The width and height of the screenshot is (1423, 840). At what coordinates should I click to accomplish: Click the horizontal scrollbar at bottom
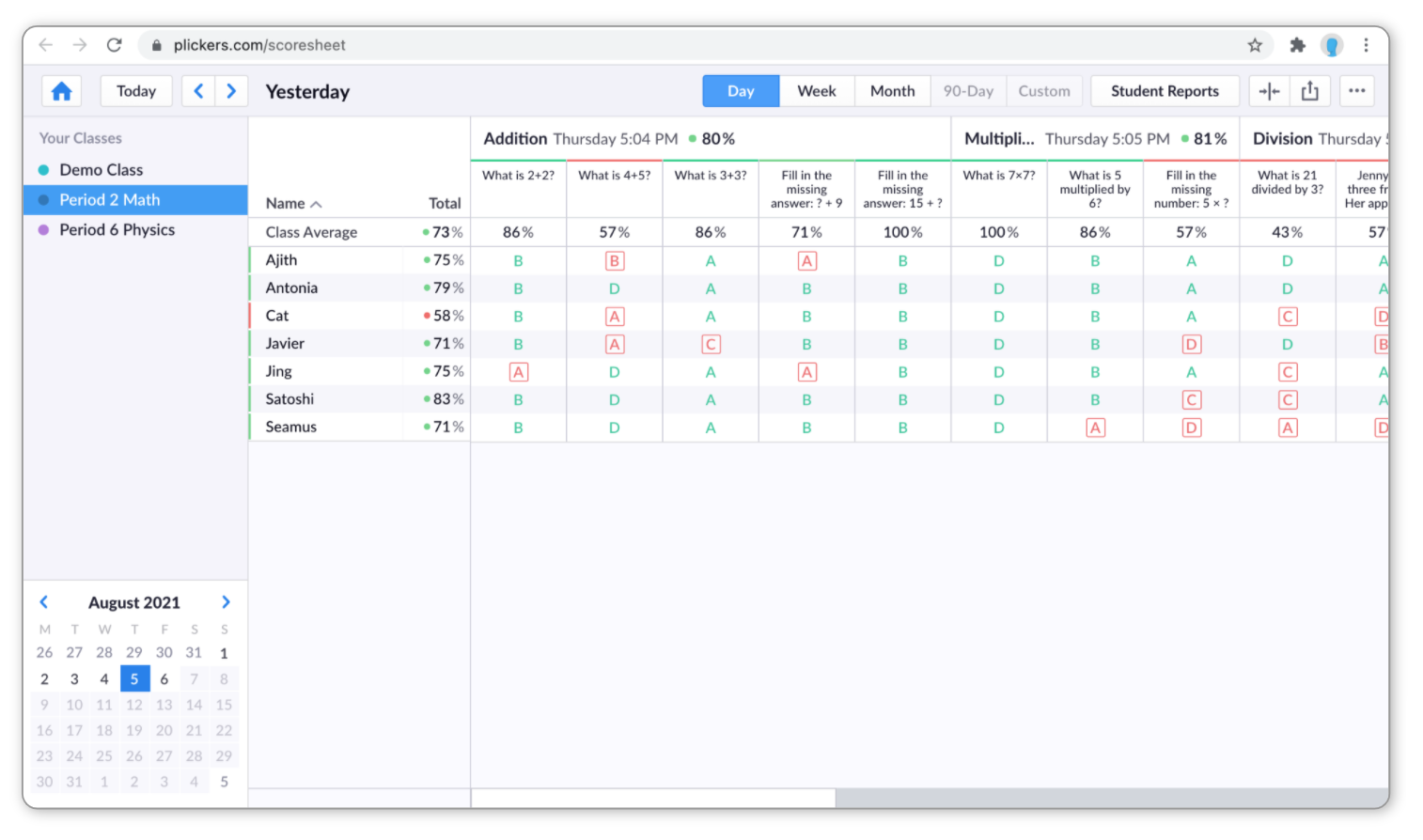(653, 798)
